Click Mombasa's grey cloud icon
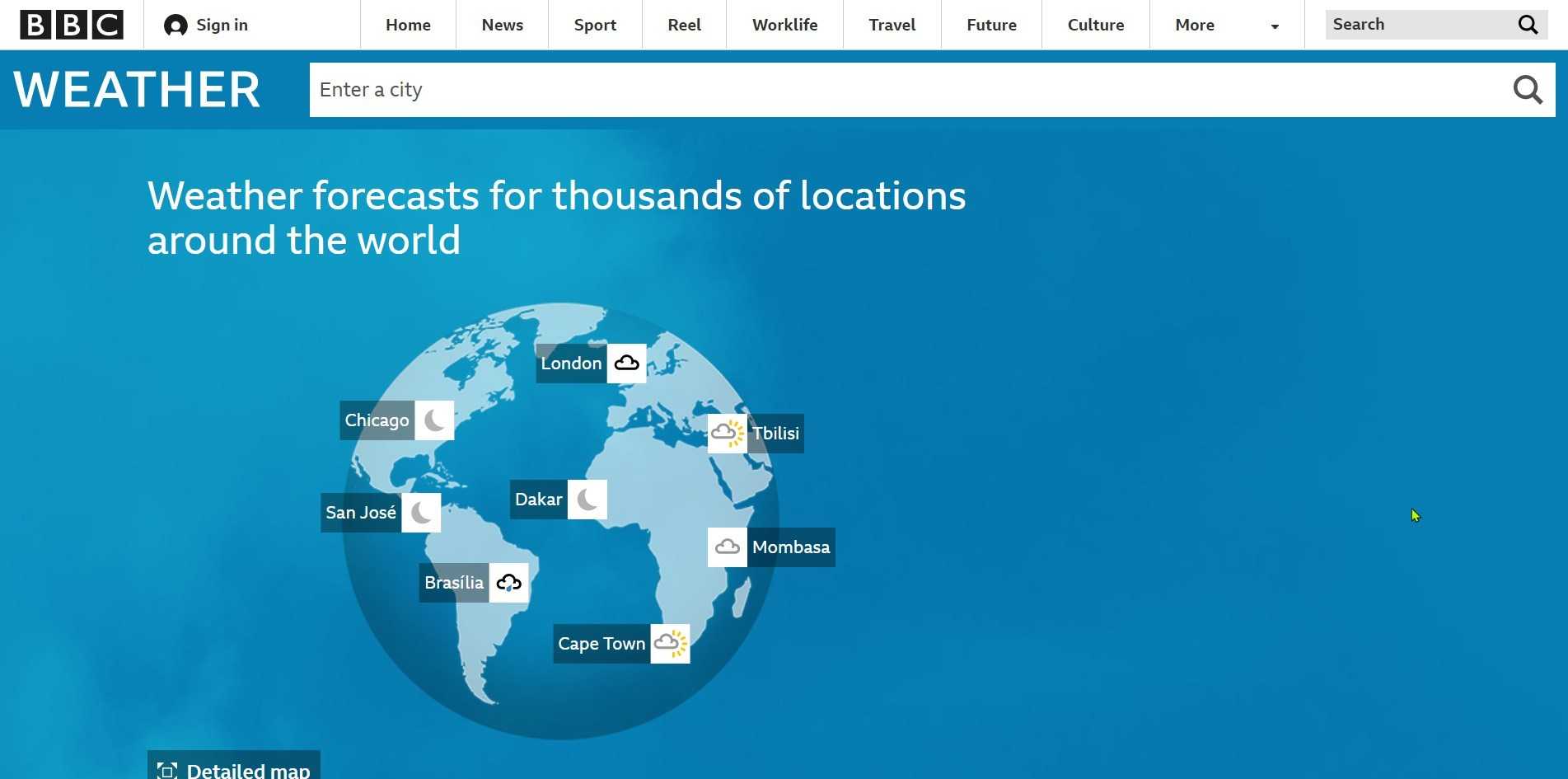 (727, 547)
